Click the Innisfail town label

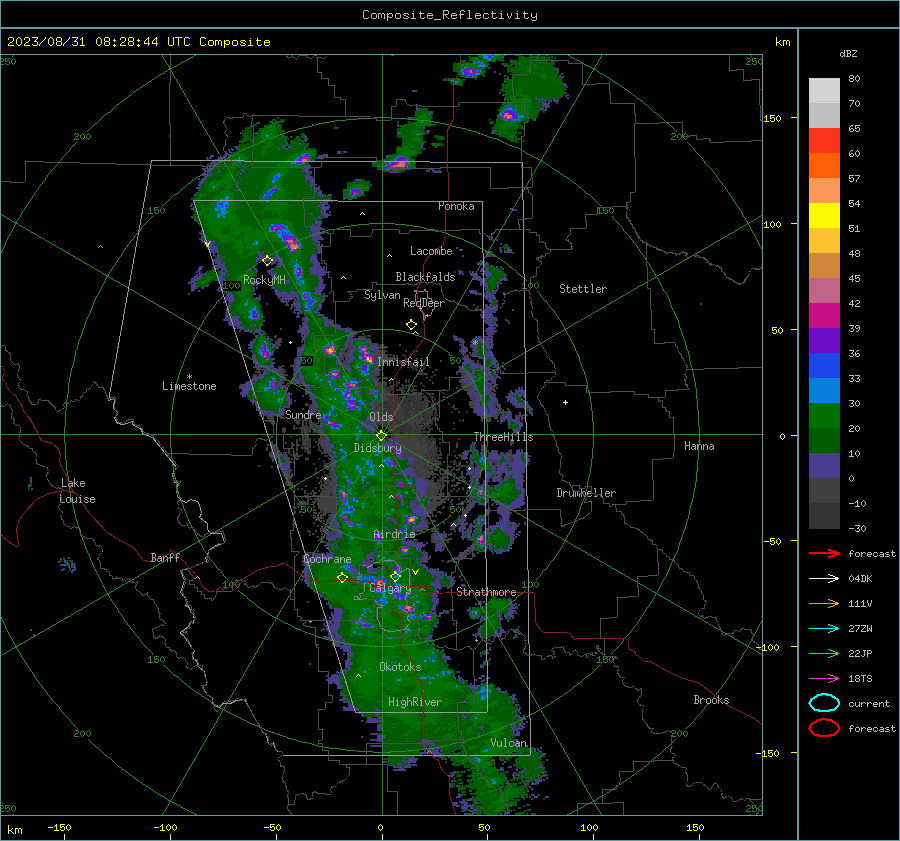tap(403, 362)
